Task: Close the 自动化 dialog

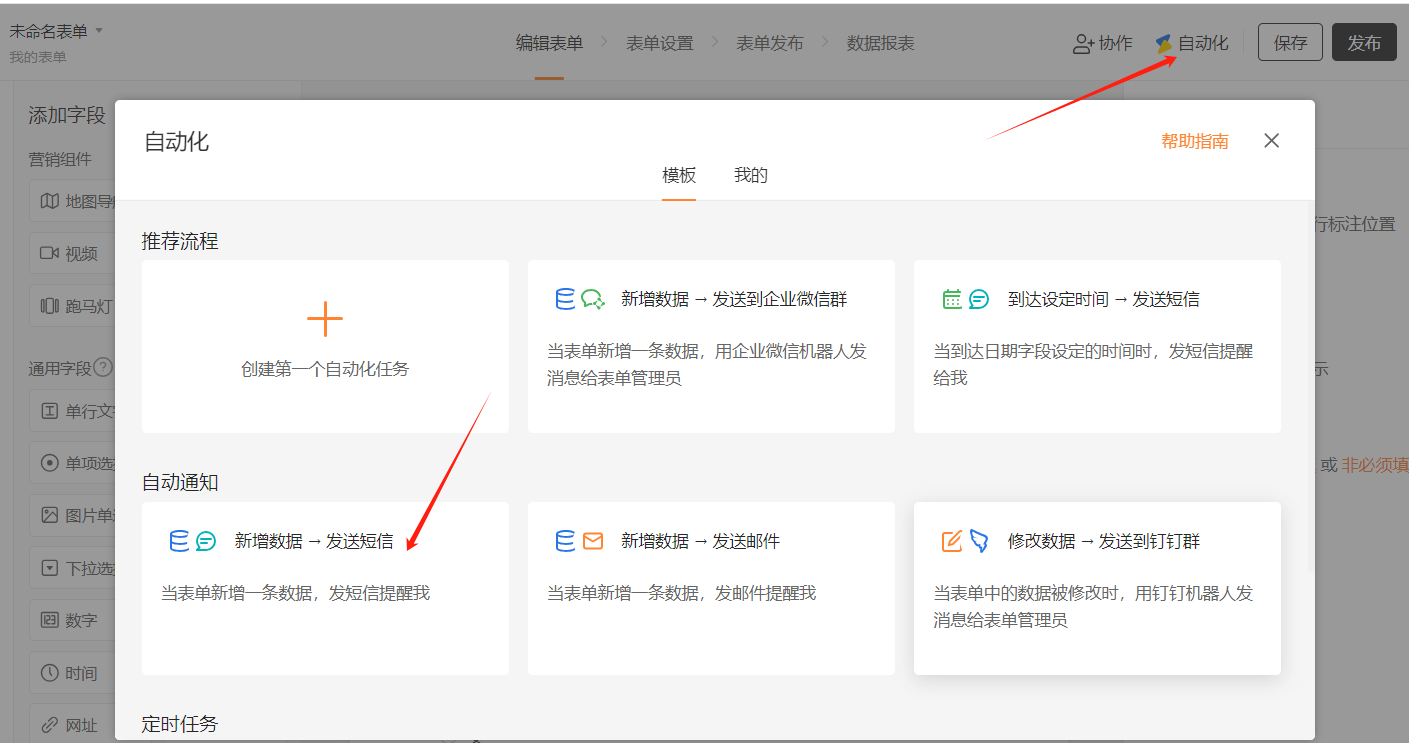Action: pyautogui.click(x=1271, y=141)
